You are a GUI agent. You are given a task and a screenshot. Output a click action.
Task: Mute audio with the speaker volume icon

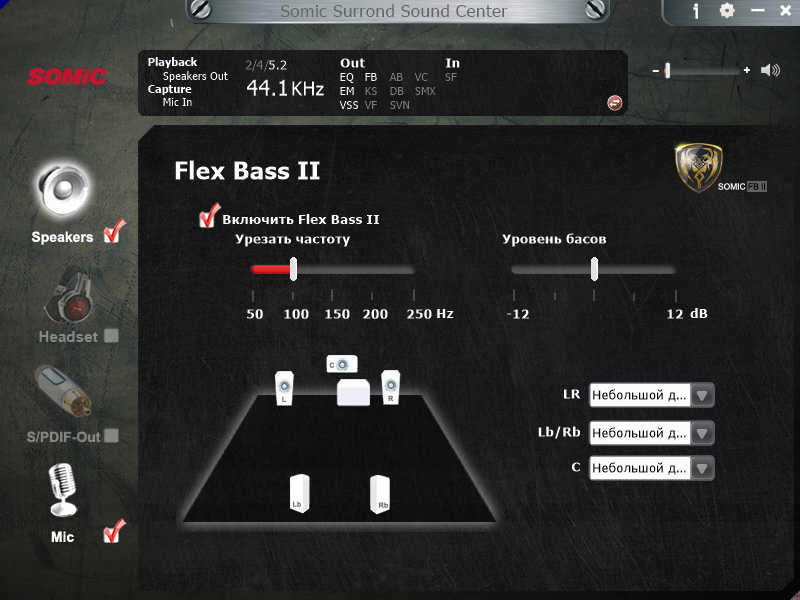pyautogui.click(x=770, y=70)
